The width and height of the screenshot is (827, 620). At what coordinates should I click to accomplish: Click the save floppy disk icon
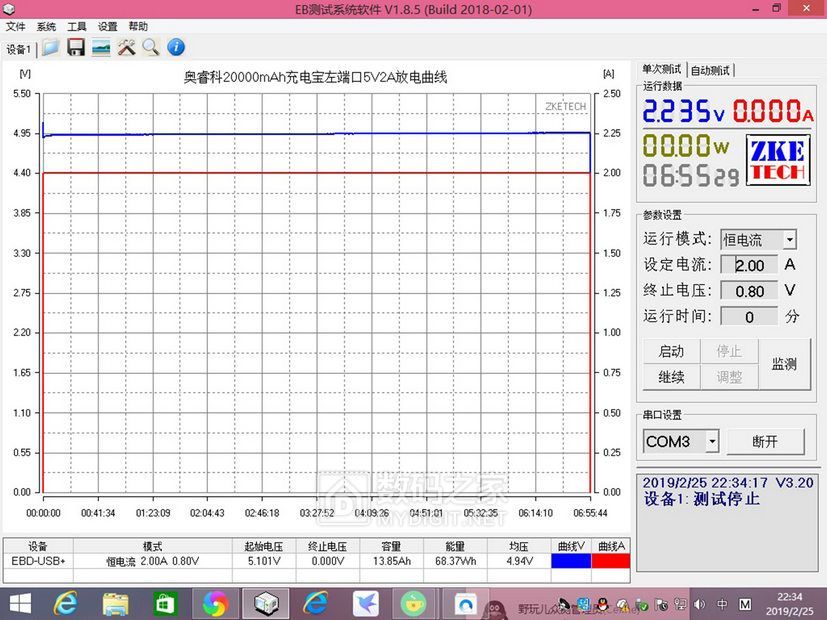click(x=75, y=47)
